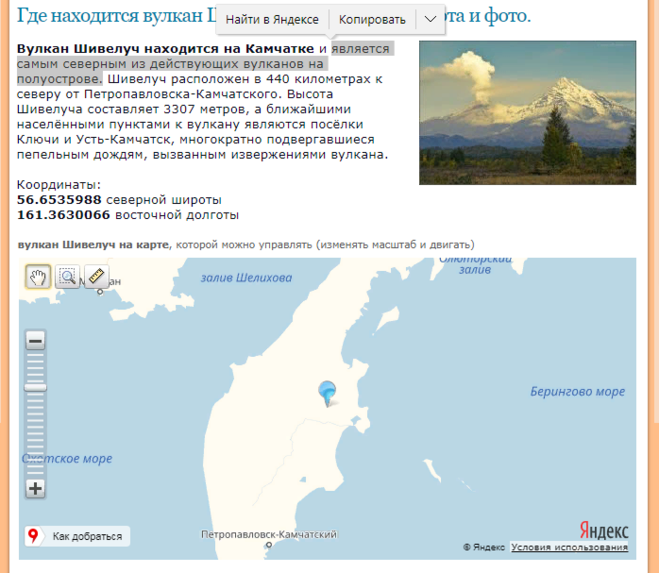Click the zoom in plus button

(x=35, y=488)
